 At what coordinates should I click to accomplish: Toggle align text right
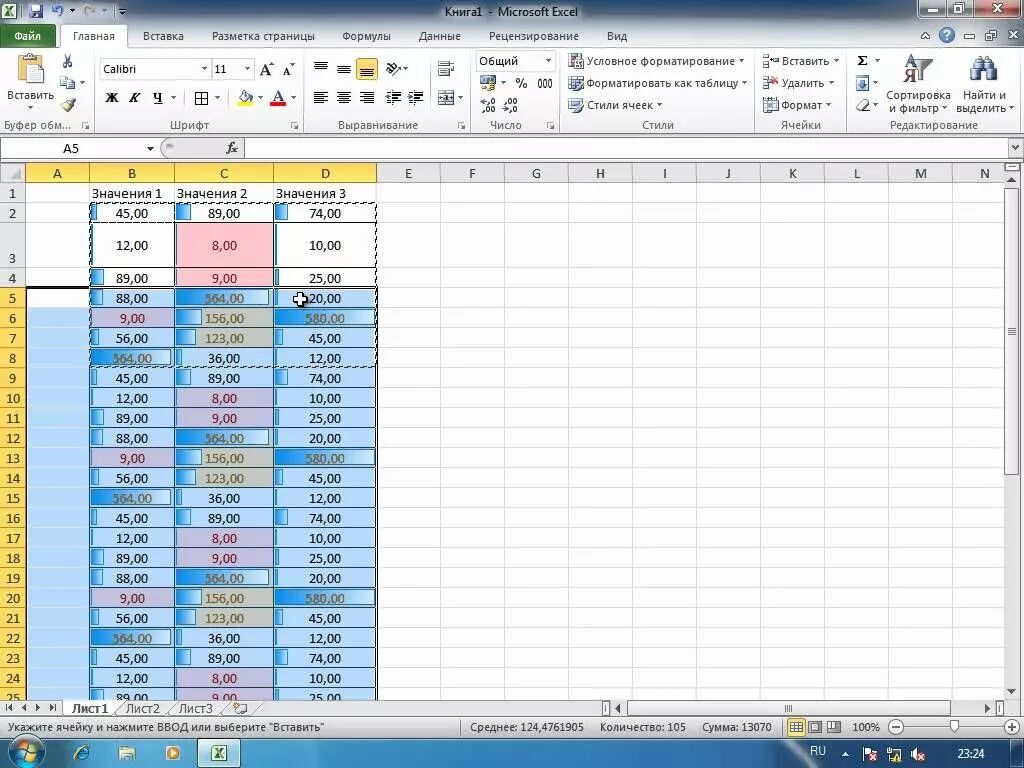tap(366, 98)
